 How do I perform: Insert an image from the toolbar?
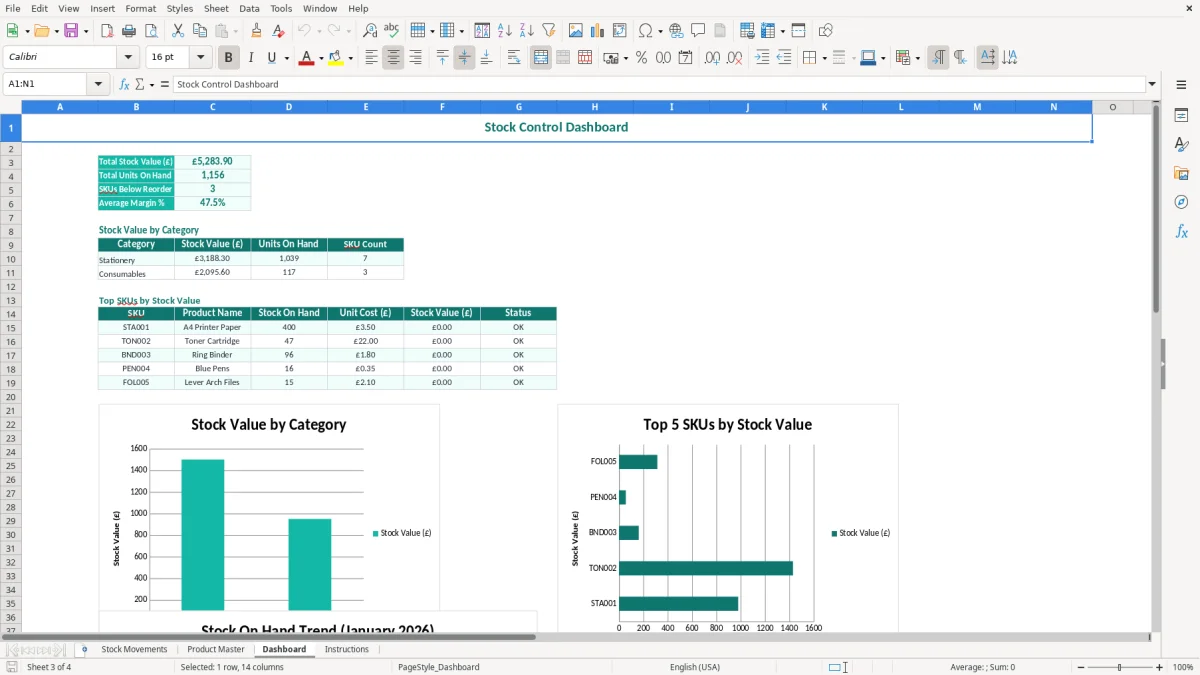point(576,31)
